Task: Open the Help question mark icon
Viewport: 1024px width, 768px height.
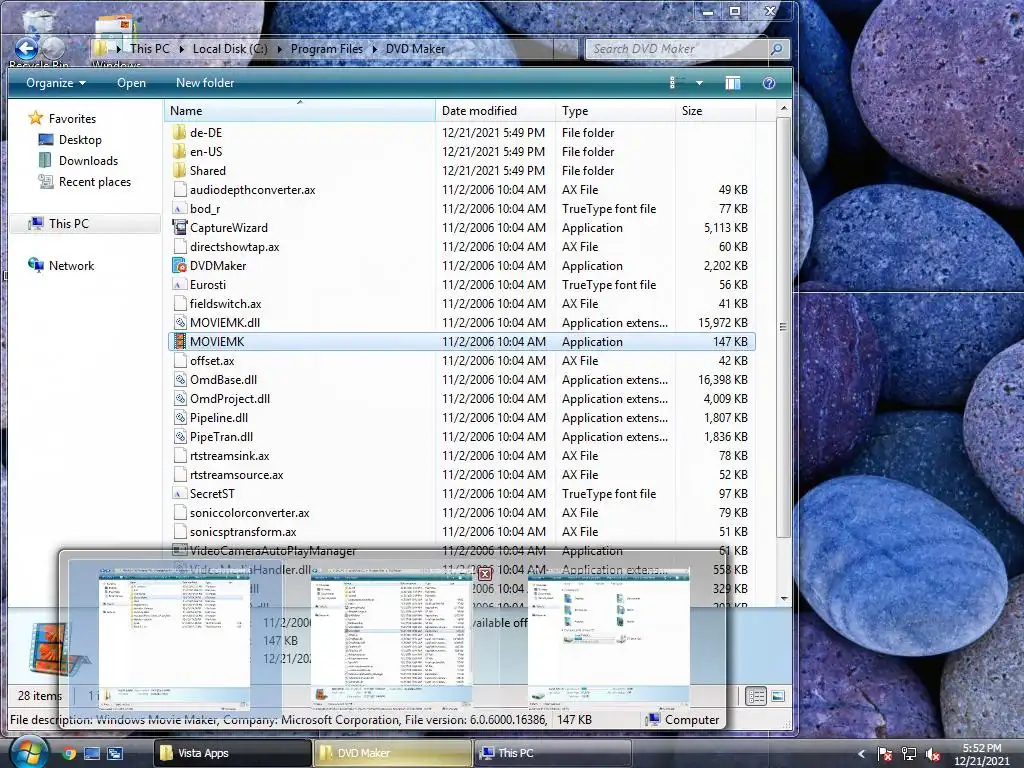Action: coord(769,83)
